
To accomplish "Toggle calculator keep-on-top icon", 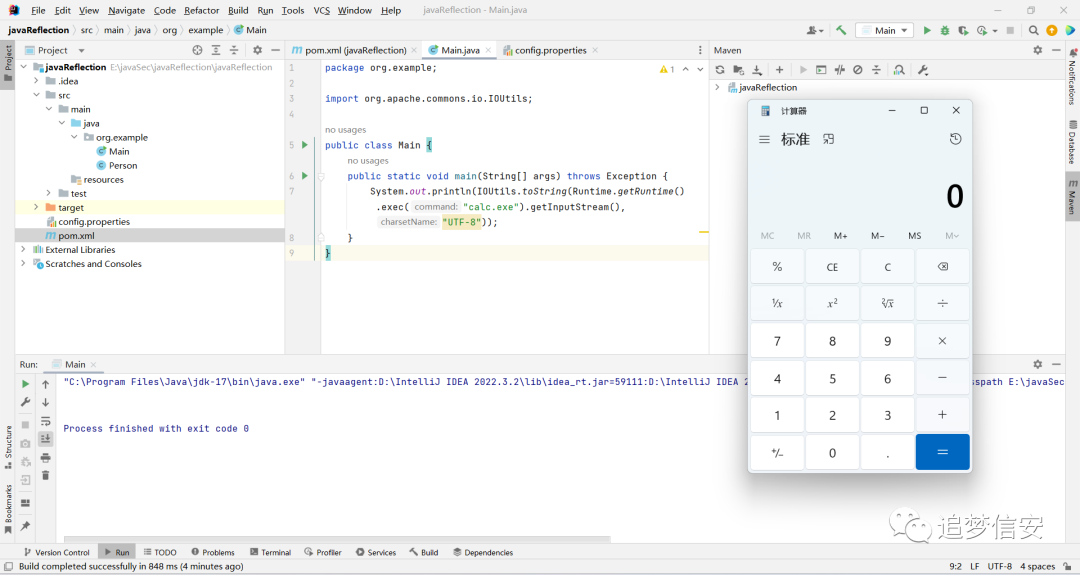I will pyautogui.click(x=829, y=139).
